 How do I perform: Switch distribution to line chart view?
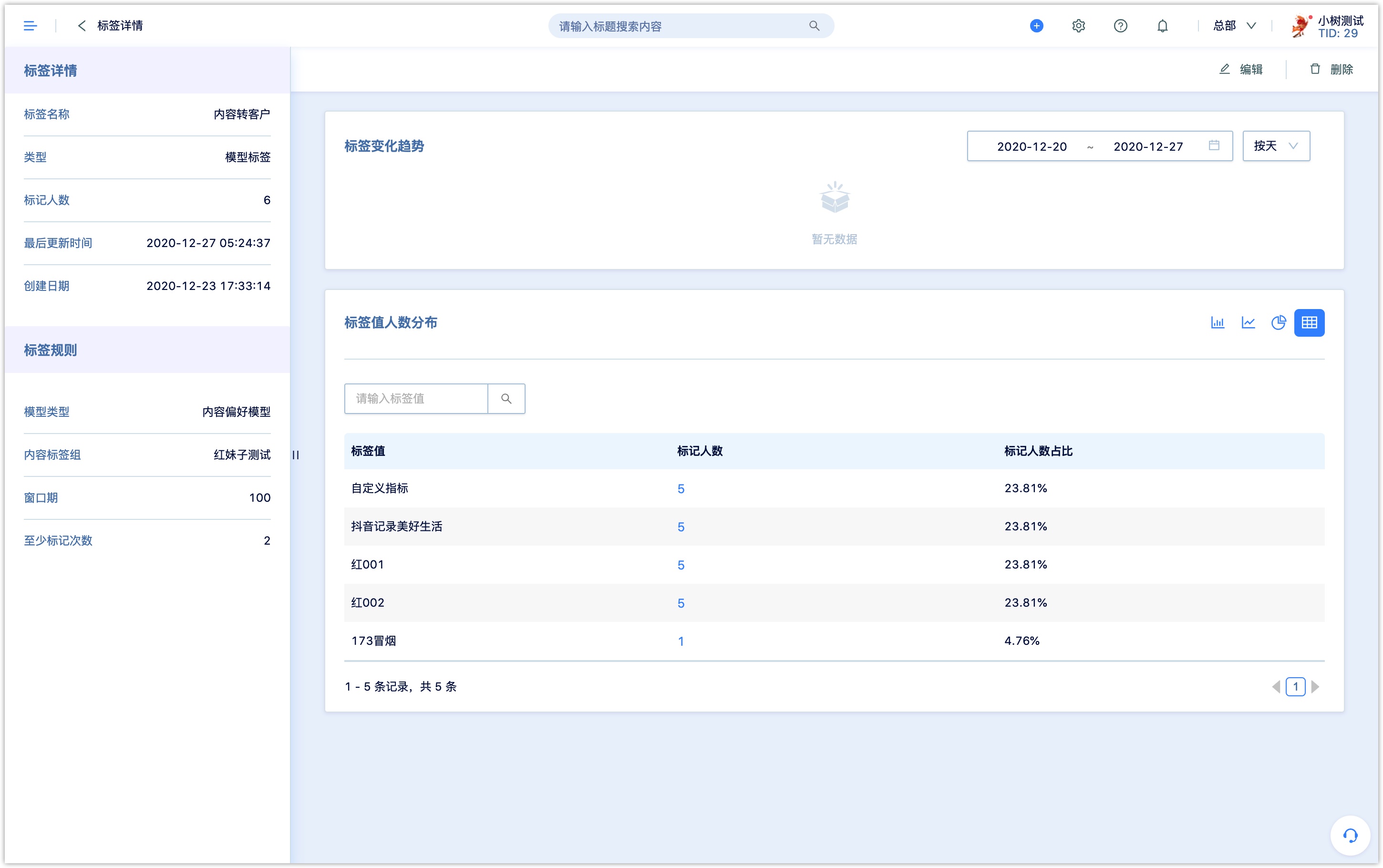pyautogui.click(x=1248, y=322)
